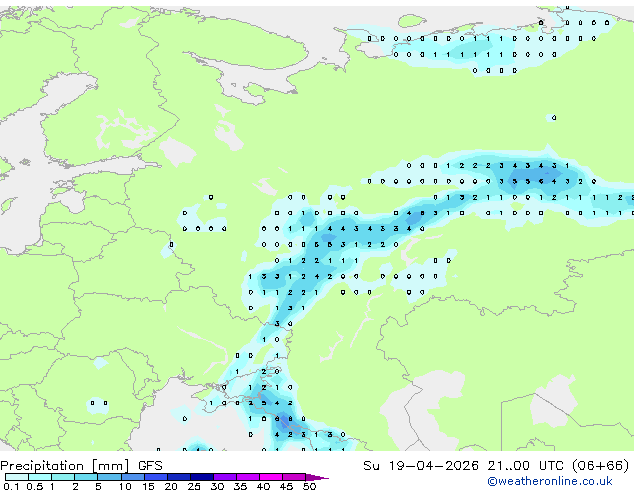Click the legend value '35'

coord(240,486)
